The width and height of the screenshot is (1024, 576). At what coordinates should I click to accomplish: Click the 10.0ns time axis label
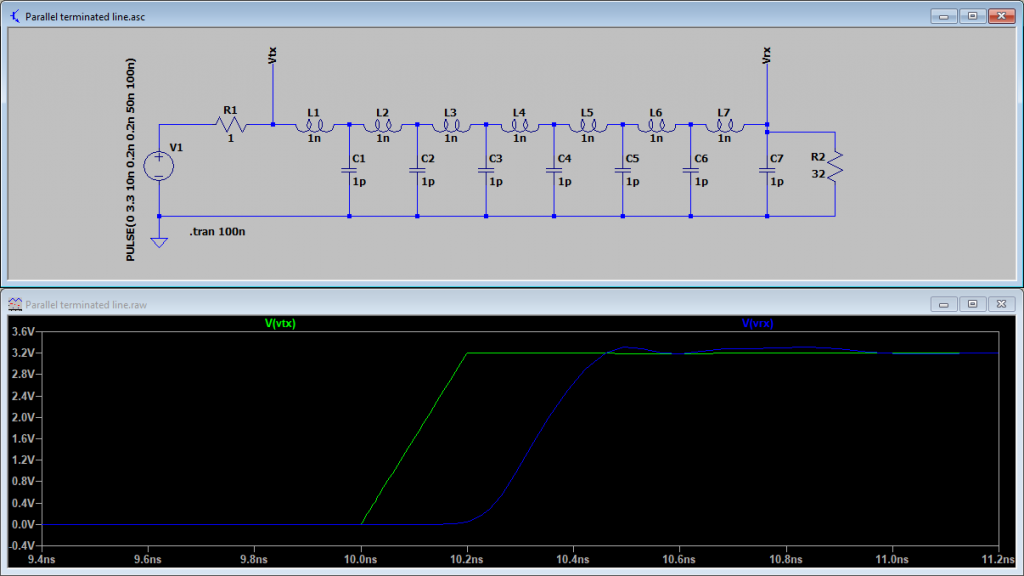click(x=361, y=561)
